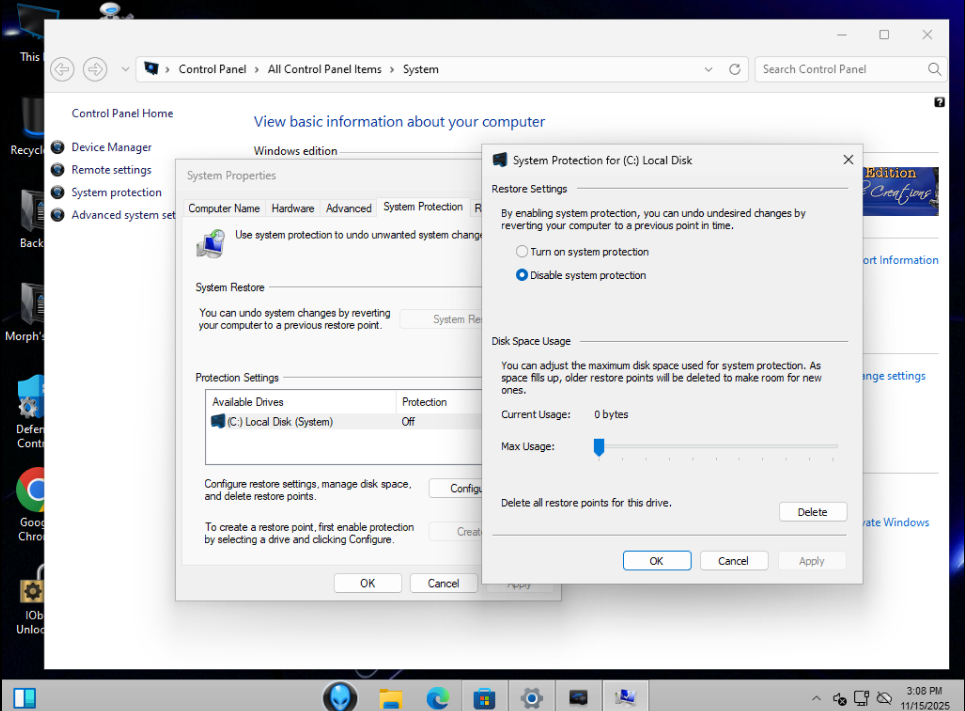Click the Device Manager shield icon
965x711 pixels.
coord(58,147)
